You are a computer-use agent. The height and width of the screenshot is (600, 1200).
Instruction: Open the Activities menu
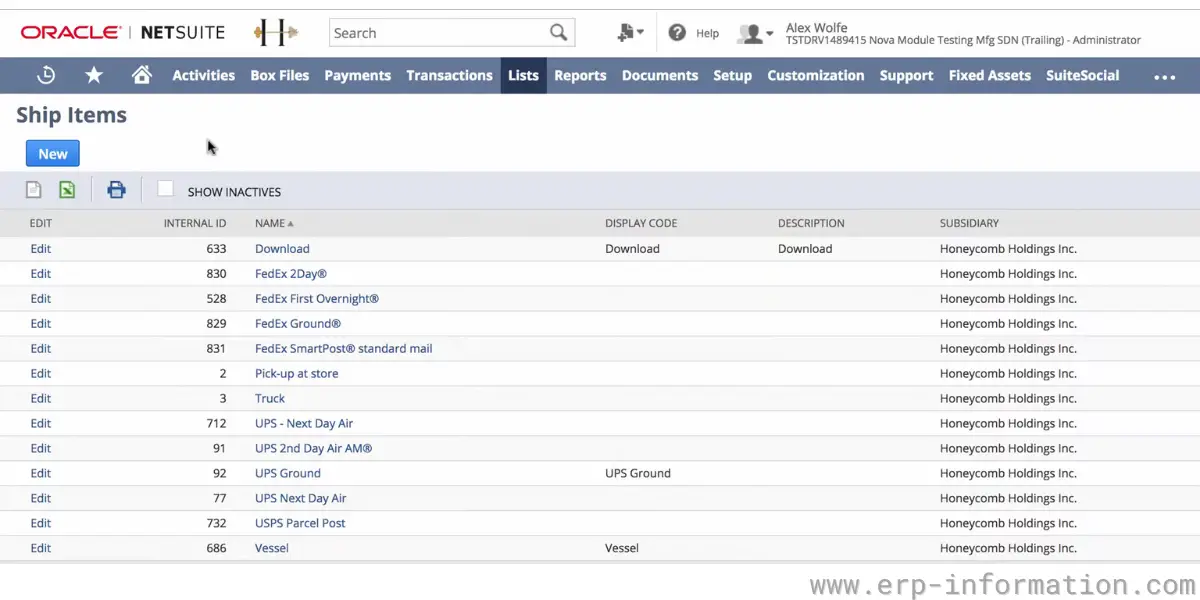[203, 75]
